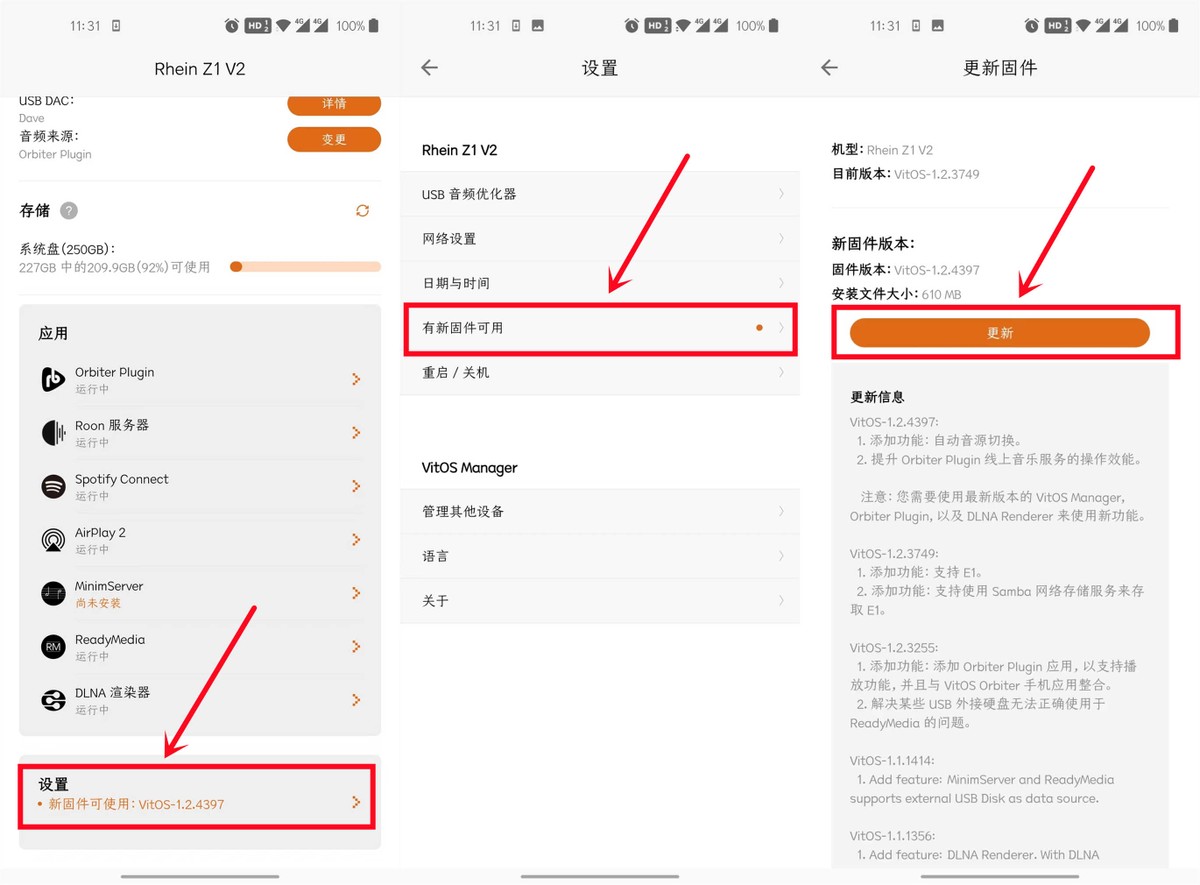Tap the Wi-Fi icon in the second status bar
The width and height of the screenshot is (1200, 885).
(x=682, y=26)
